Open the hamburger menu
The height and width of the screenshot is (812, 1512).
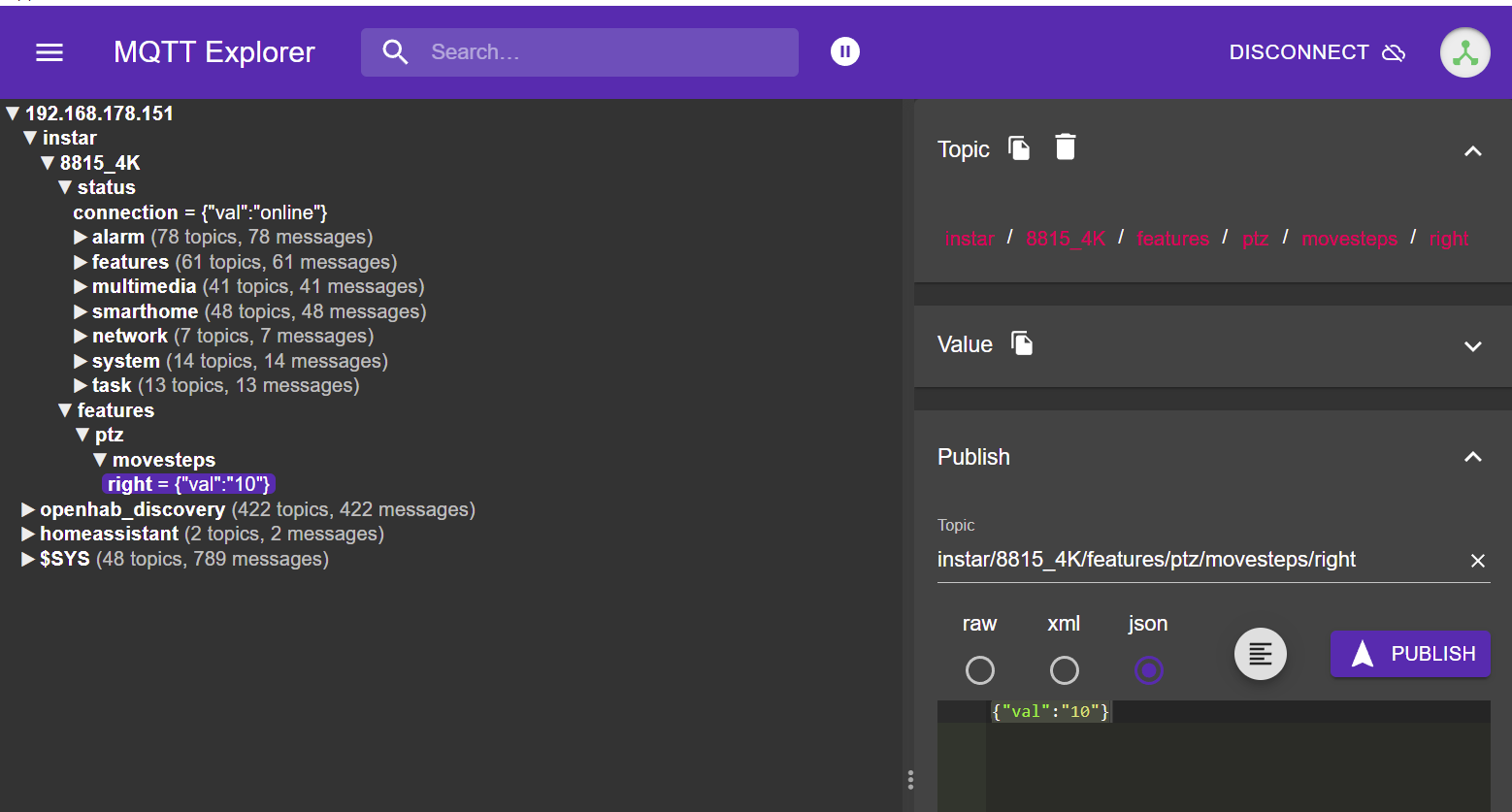click(x=49, y=52)
